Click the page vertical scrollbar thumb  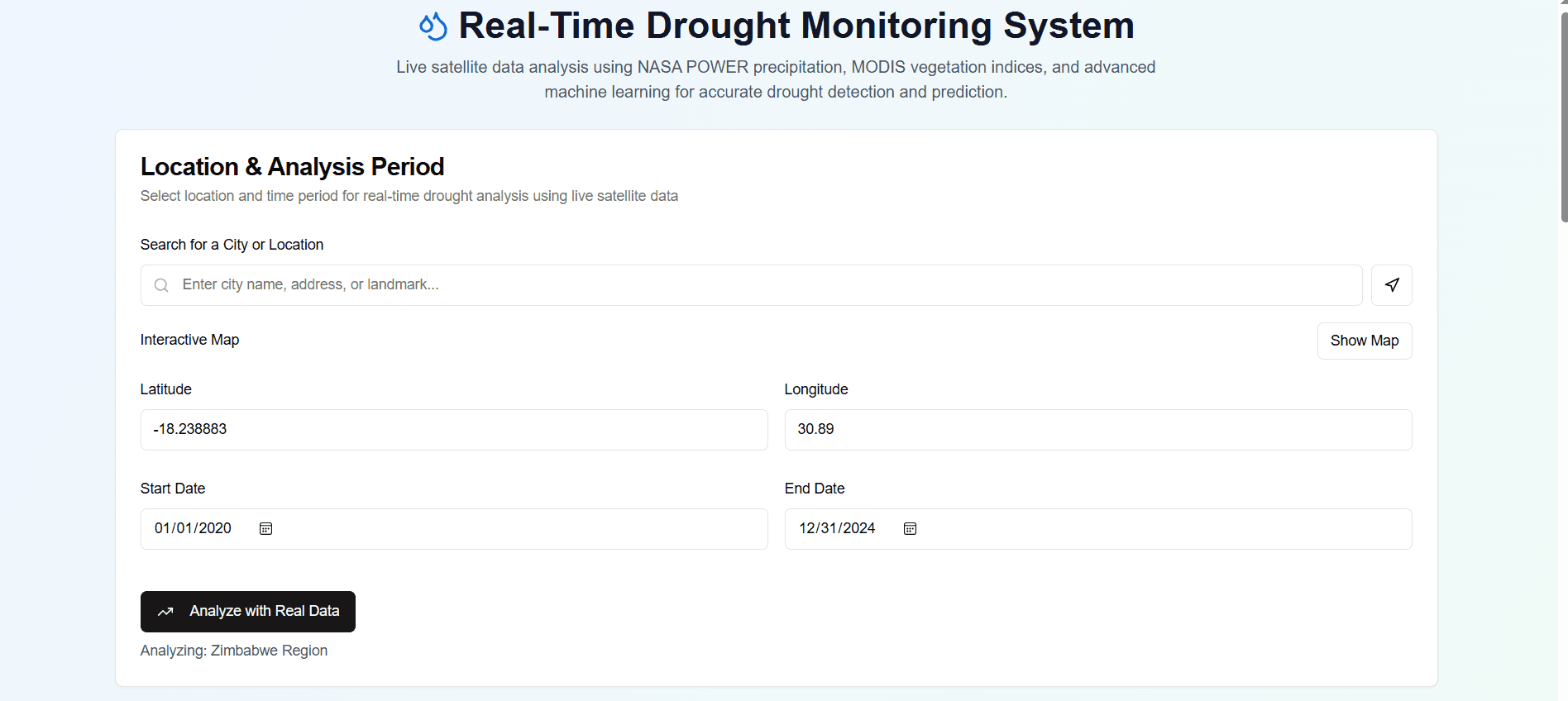[x=1564, y=116]
